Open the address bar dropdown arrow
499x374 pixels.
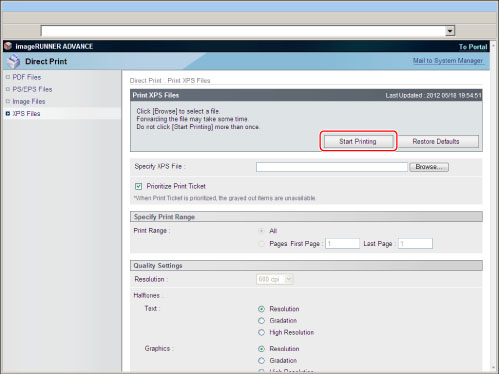coord(450,31)
